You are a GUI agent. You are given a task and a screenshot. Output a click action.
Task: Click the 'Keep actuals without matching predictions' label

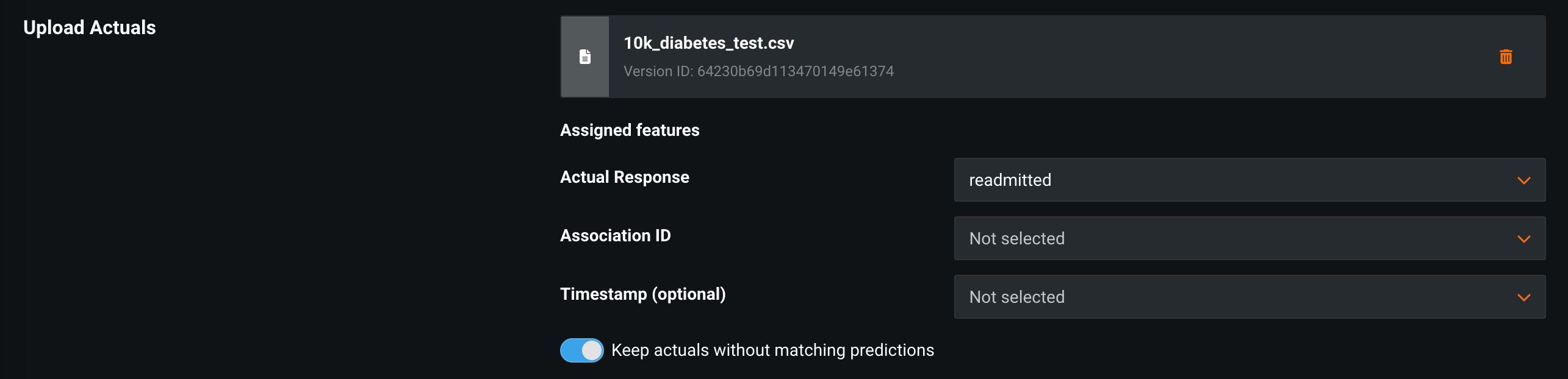[772, 350]
